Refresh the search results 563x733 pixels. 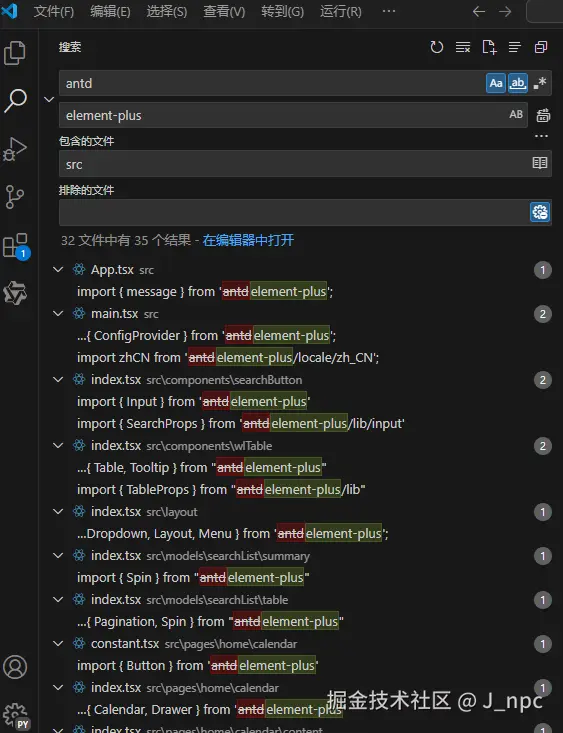436,47
